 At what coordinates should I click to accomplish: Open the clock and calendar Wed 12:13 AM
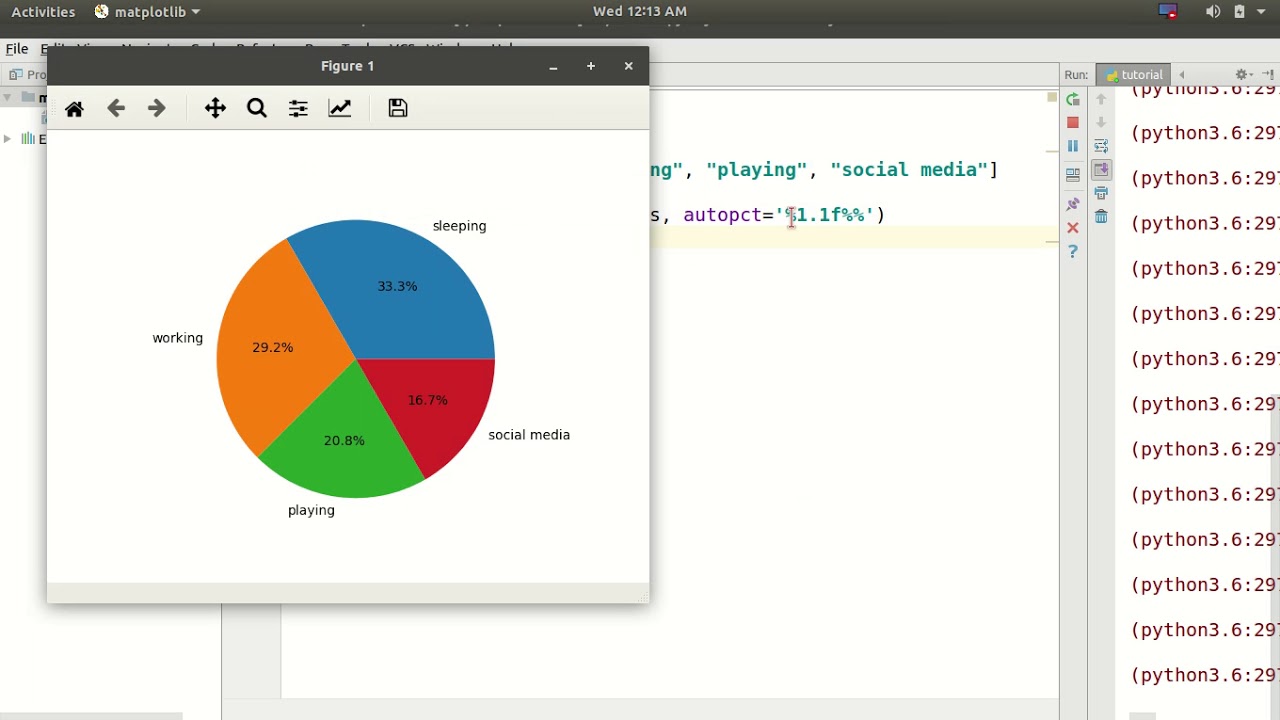coord(640,12)
